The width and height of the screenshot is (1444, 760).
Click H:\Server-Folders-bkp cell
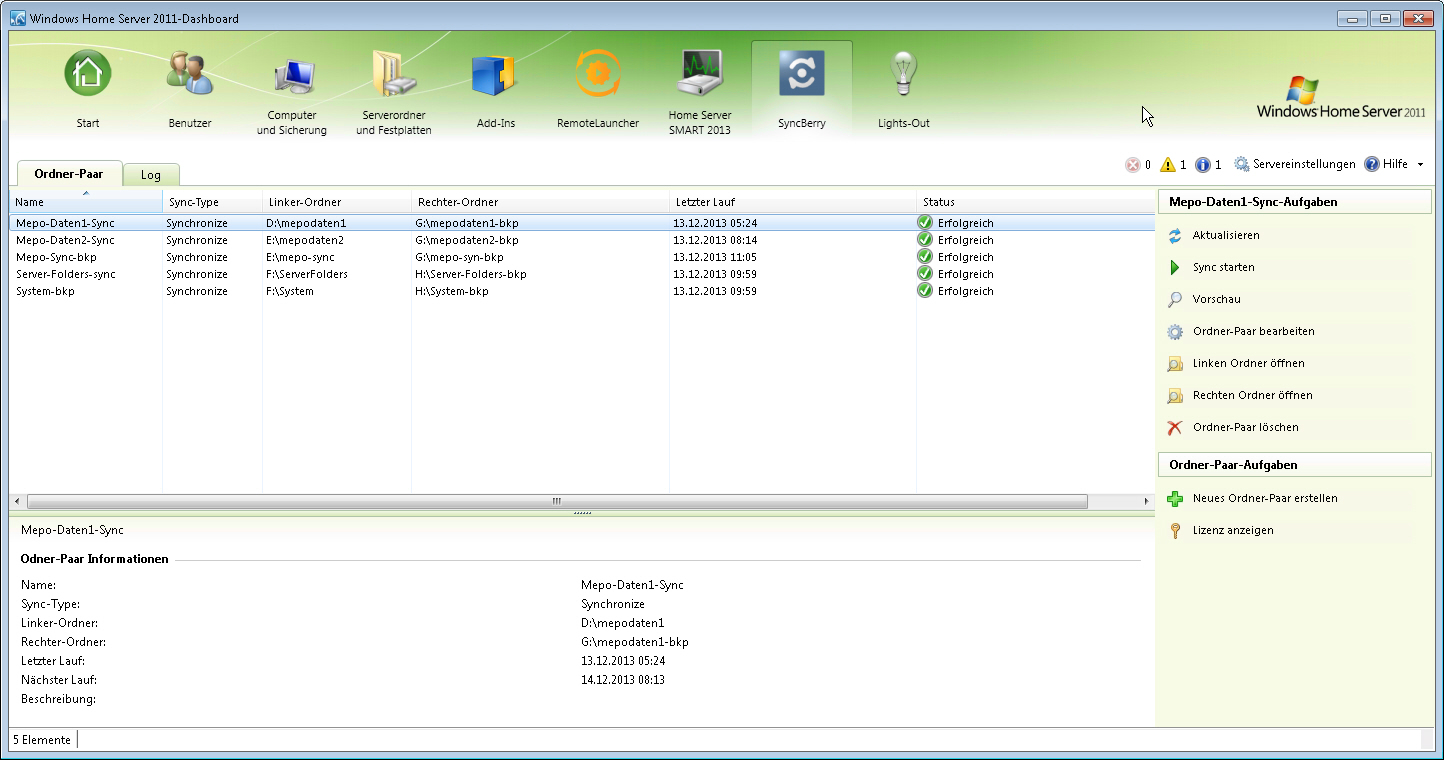point(471,274)
